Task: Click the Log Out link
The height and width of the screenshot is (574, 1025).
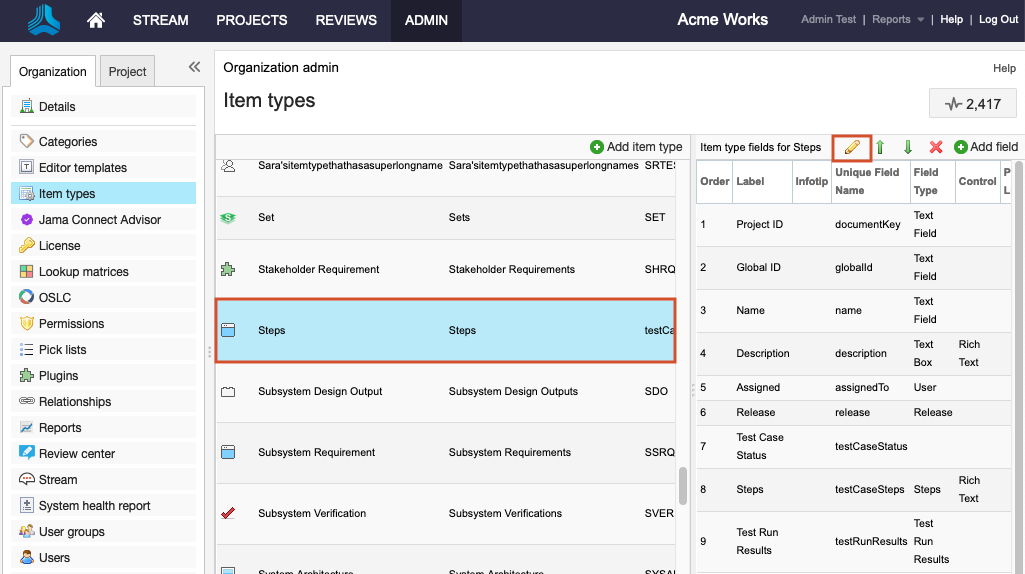Action: coord(998,20)
